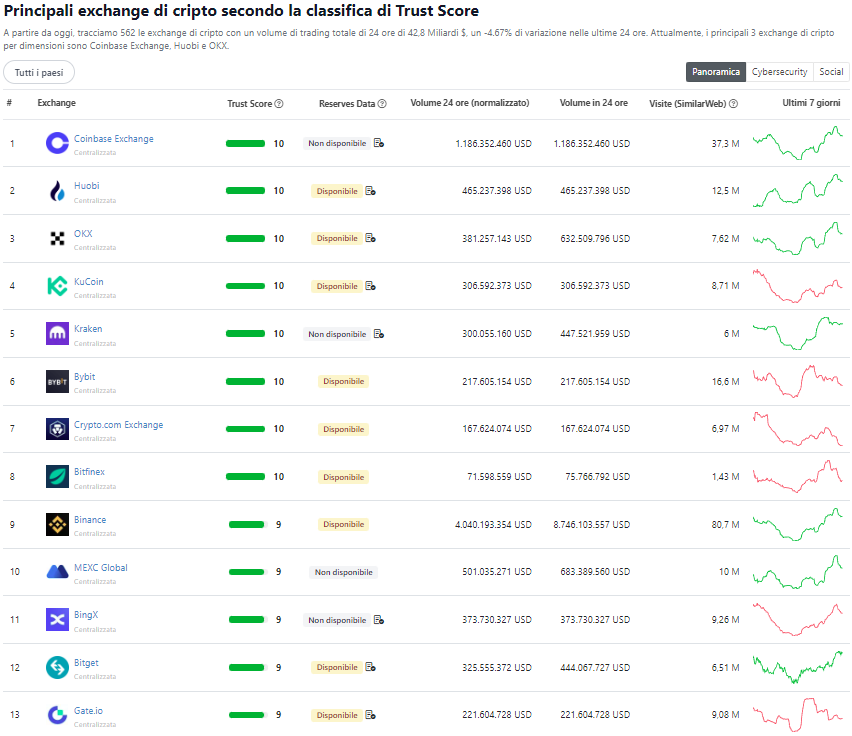Click MEXC Global Non disponibile badge
This screenshot has height=736, width=852.
343,572
